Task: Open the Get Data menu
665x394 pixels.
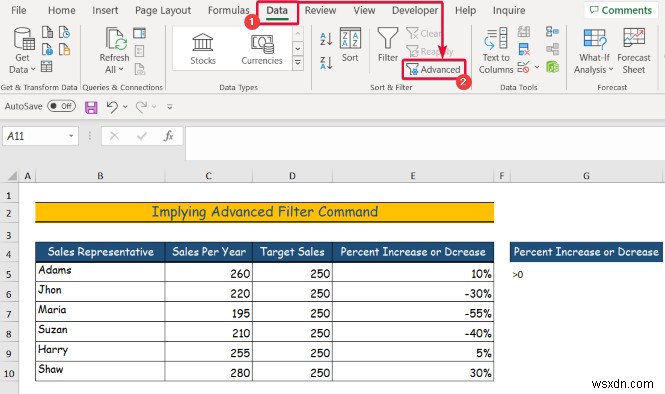Action: (x=22, y=50)
